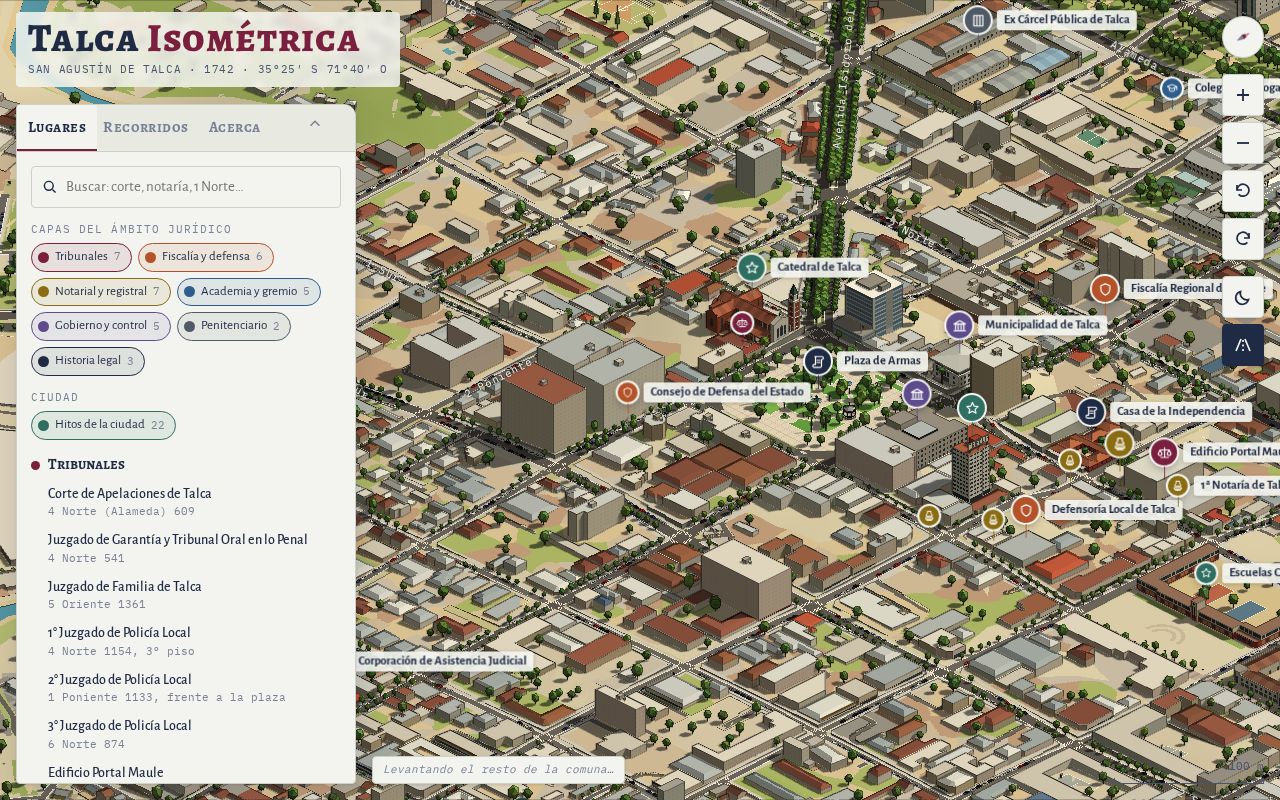The width and height of the screenshot is (1280, 800).
Task: Toggle the Academia y gremio layer chip
Action: pos(249,292)
